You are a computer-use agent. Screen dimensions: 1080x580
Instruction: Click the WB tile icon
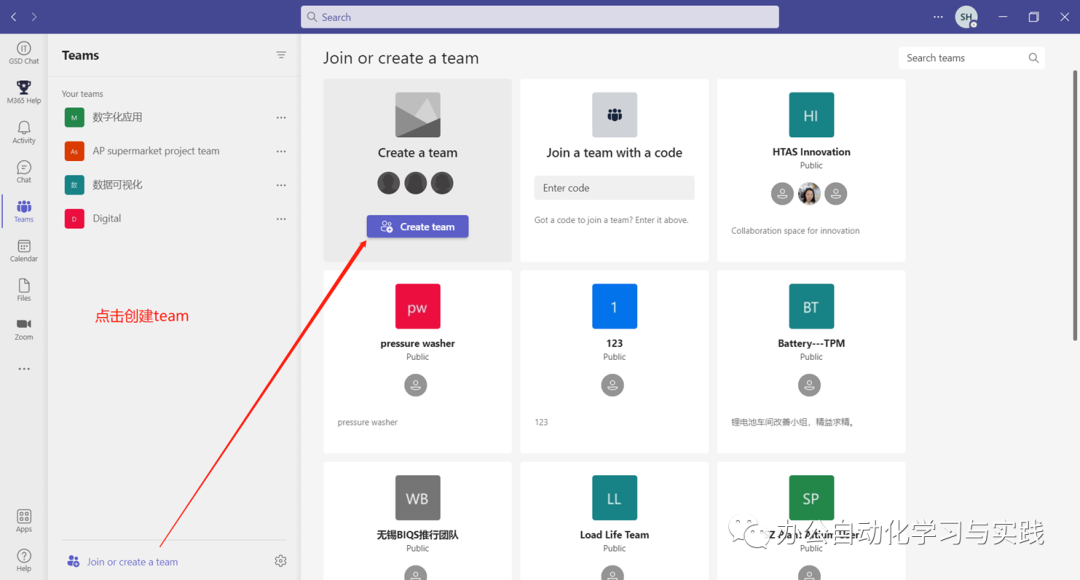pos(417,498)
